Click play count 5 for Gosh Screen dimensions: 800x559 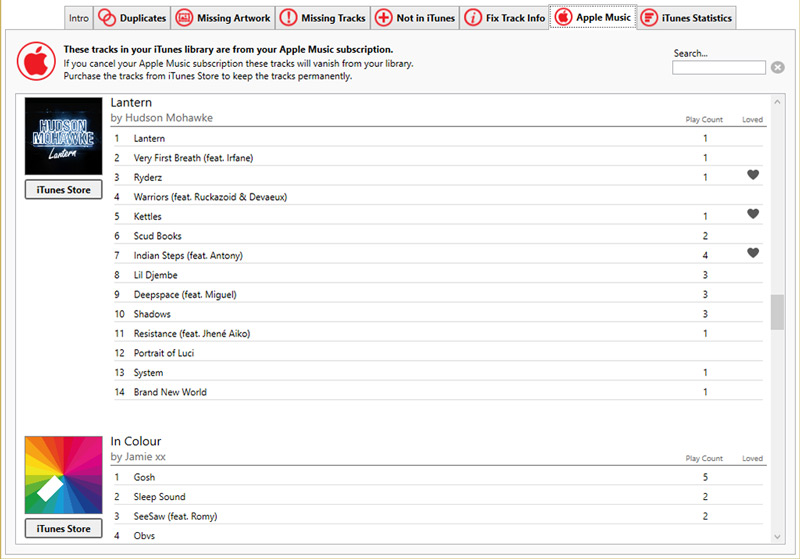705,477
